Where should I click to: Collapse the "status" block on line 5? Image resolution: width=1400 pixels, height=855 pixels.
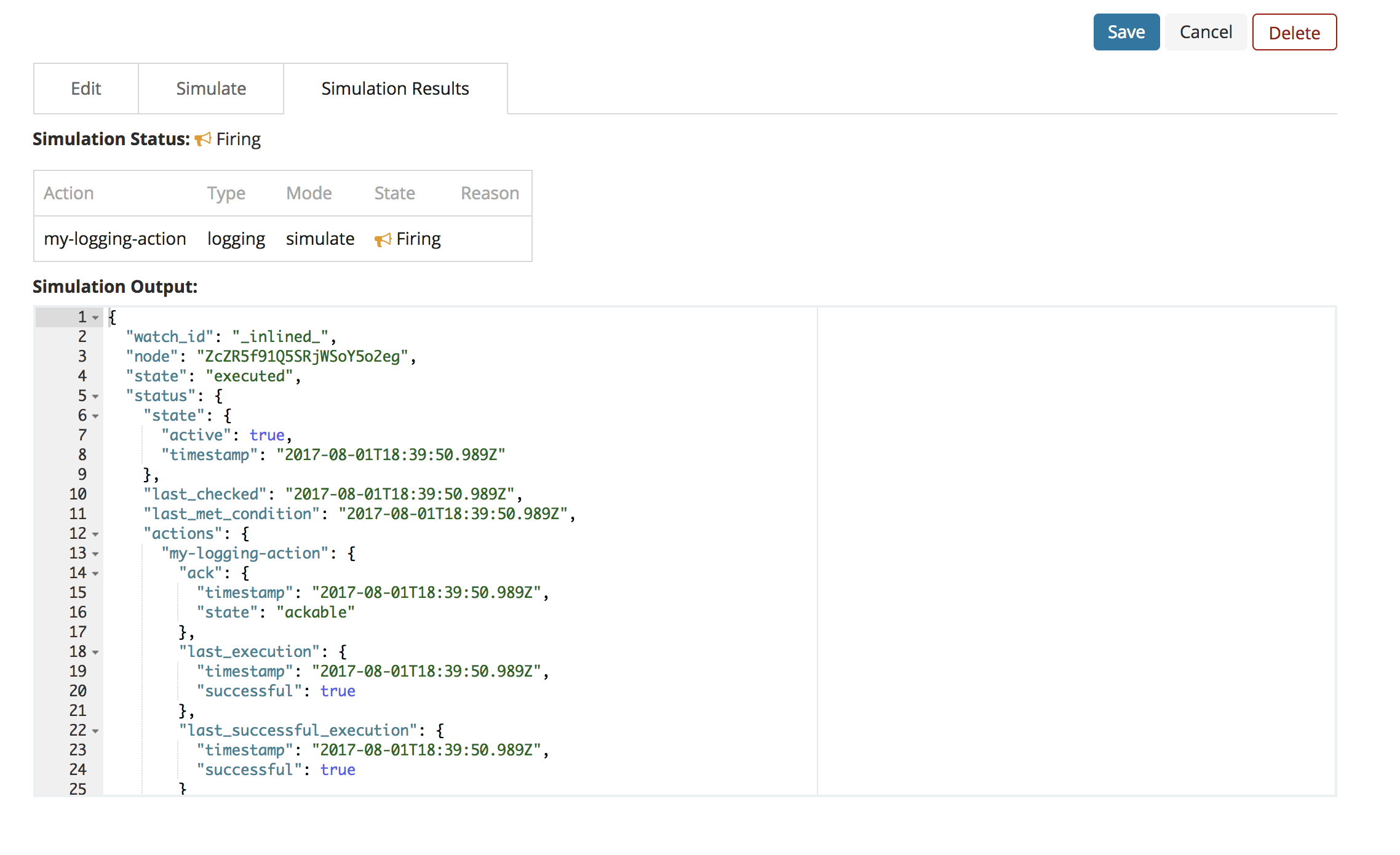tap(95, 397)
